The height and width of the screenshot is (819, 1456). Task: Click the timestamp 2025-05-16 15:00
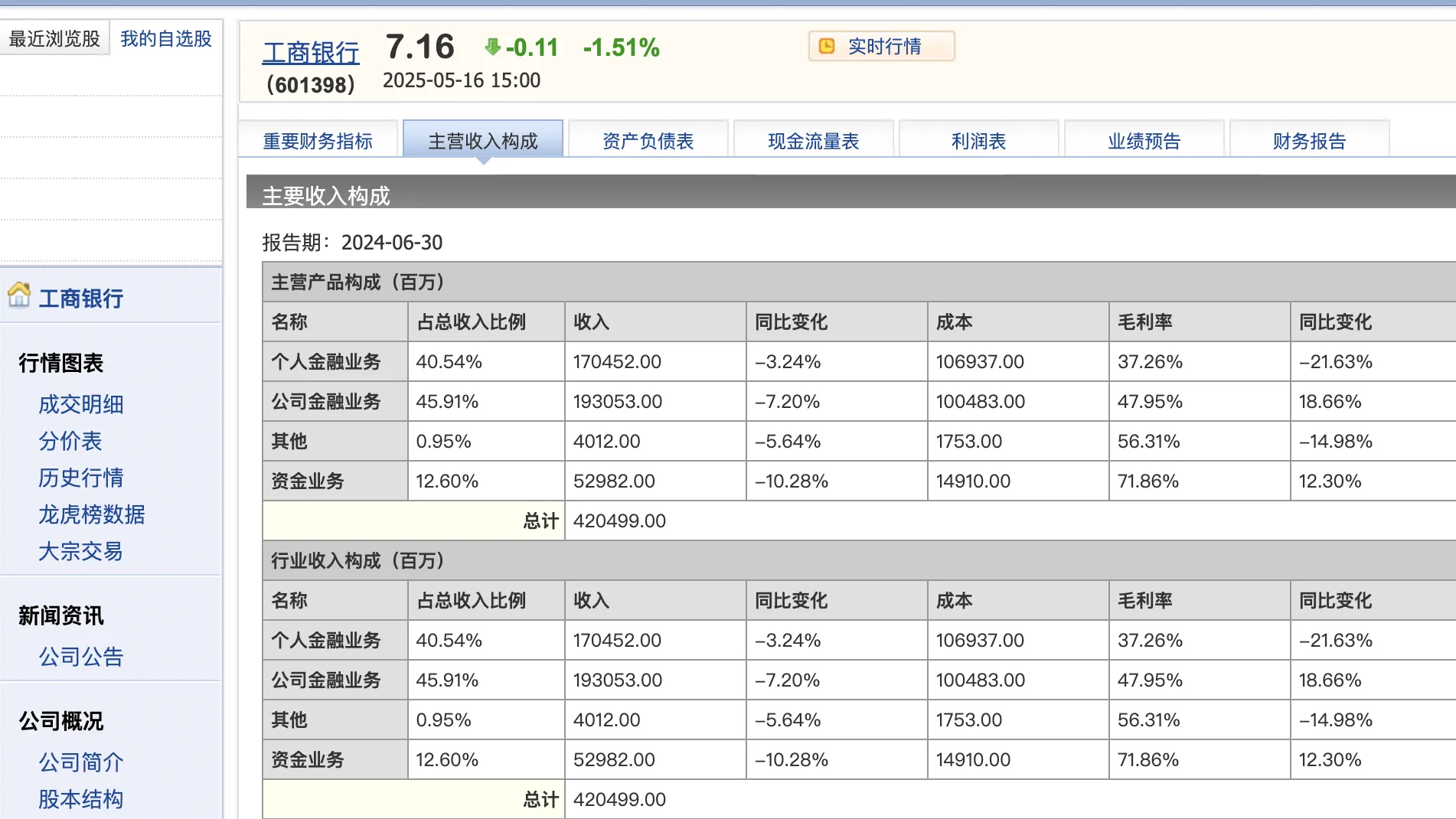[x=462, y=80]
